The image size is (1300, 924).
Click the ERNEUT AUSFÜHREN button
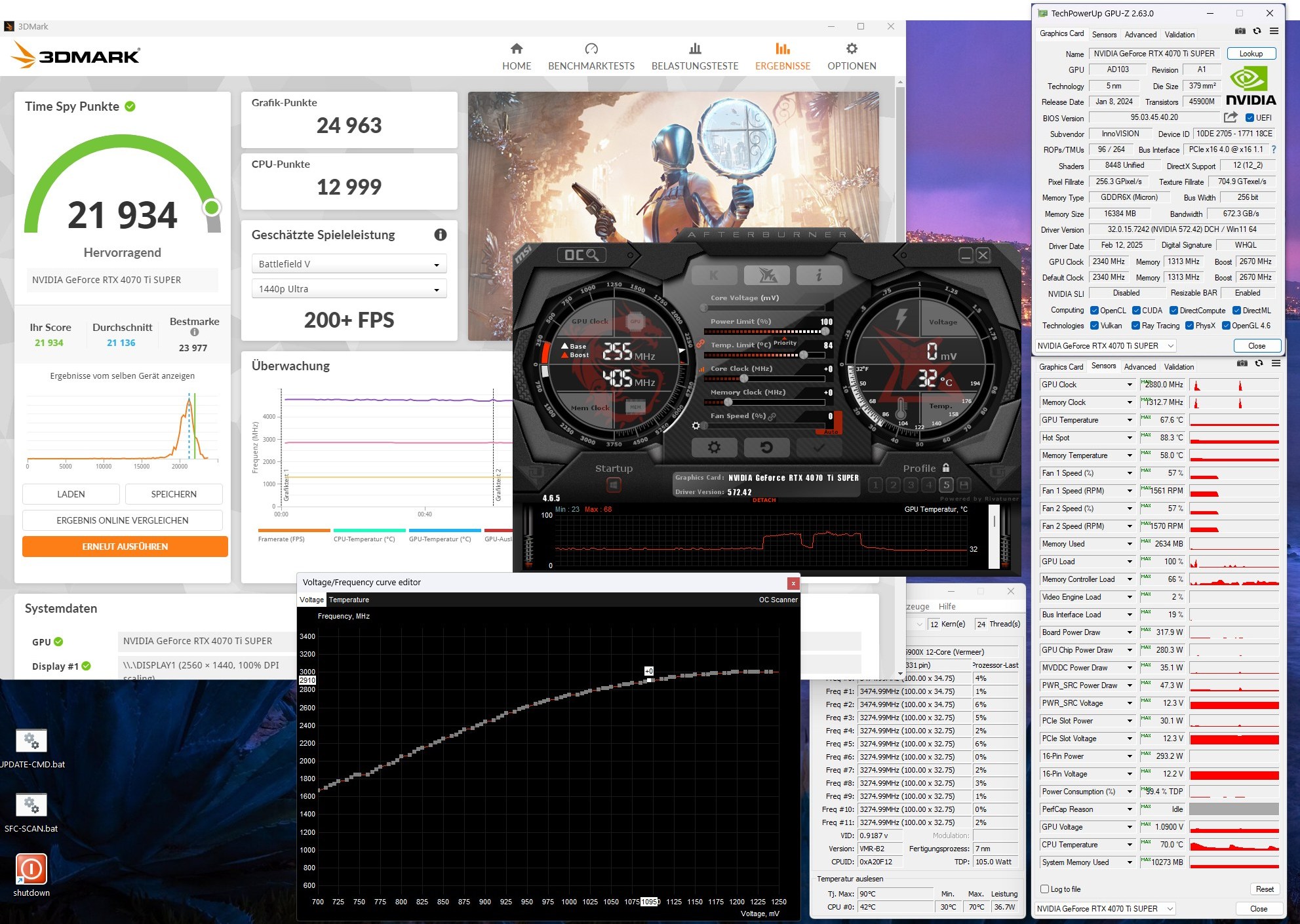[x=125, y=547]
